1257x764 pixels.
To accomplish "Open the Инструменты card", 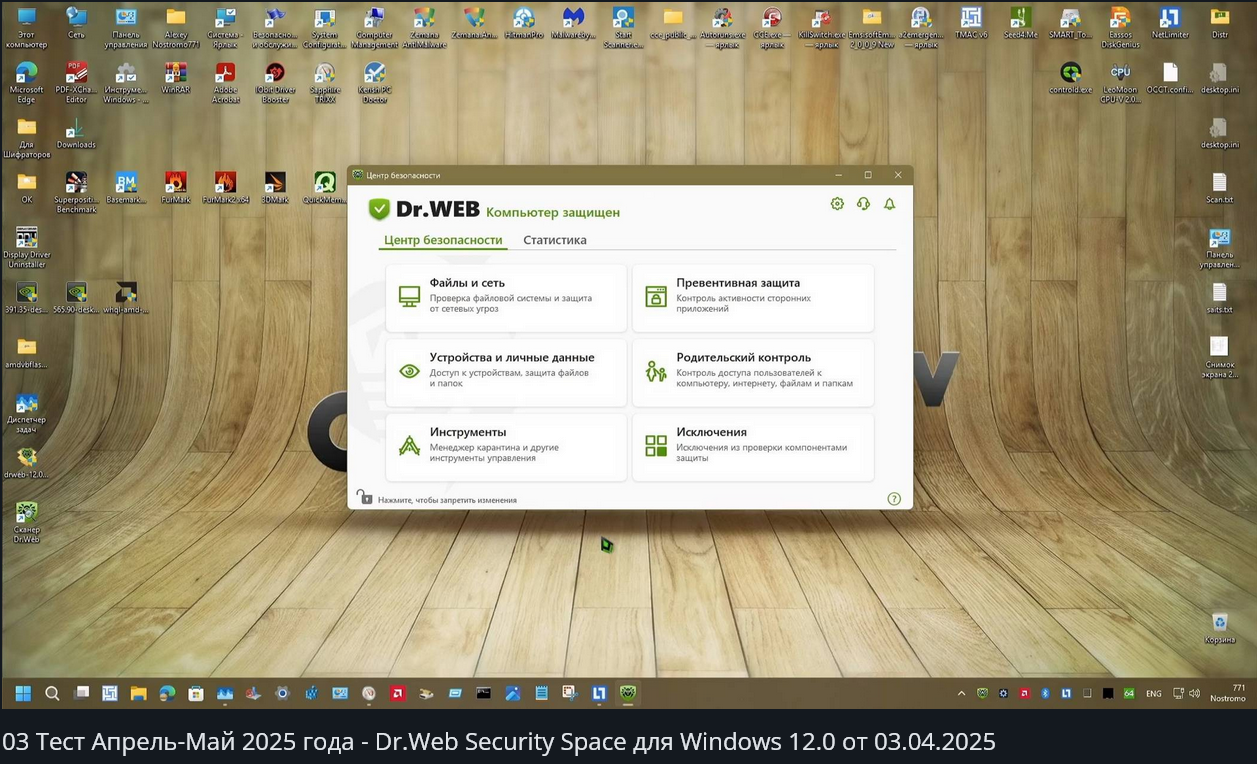I will coord(506,447).
